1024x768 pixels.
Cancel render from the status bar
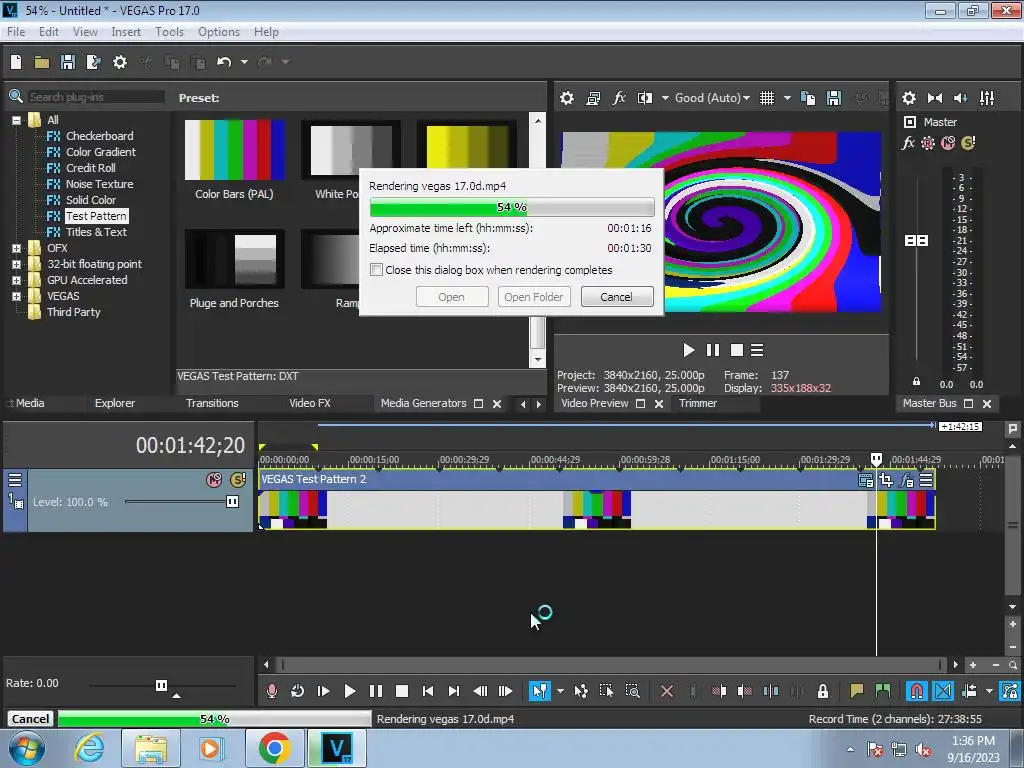coord(30,719)
